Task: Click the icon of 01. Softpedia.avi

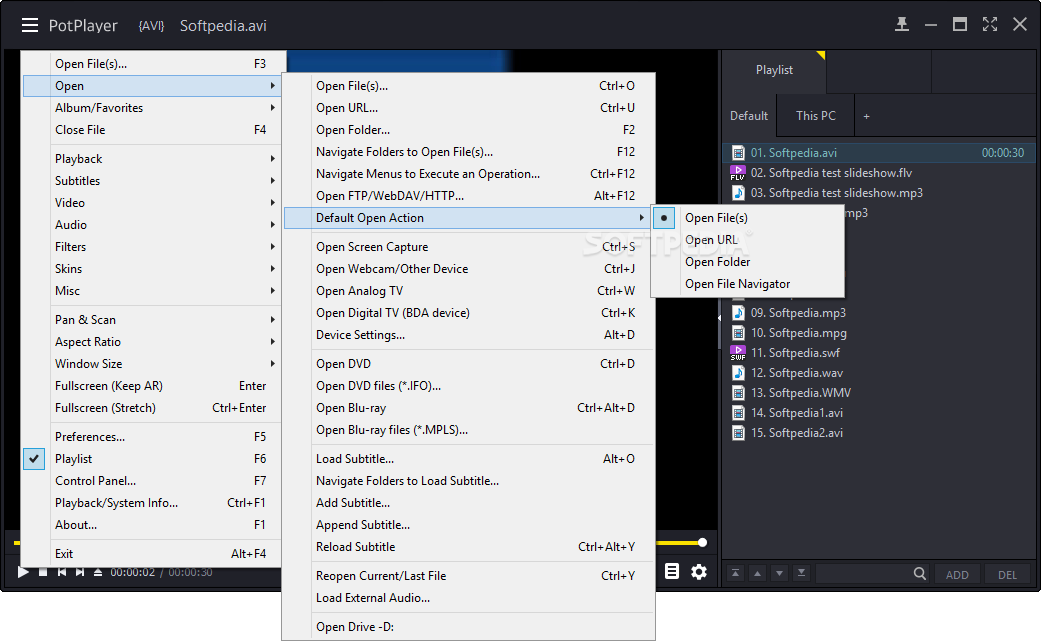Action: coord(738,153)
